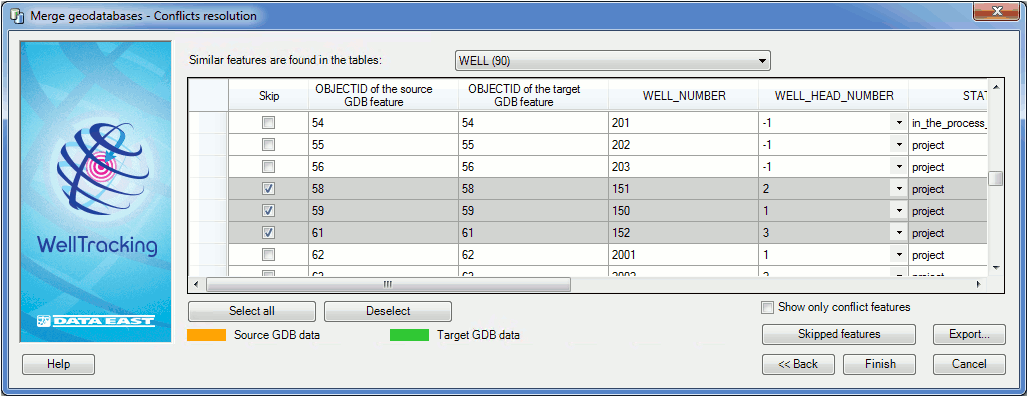Click the horizontal scrollbar right arrow

pos(978,284)
